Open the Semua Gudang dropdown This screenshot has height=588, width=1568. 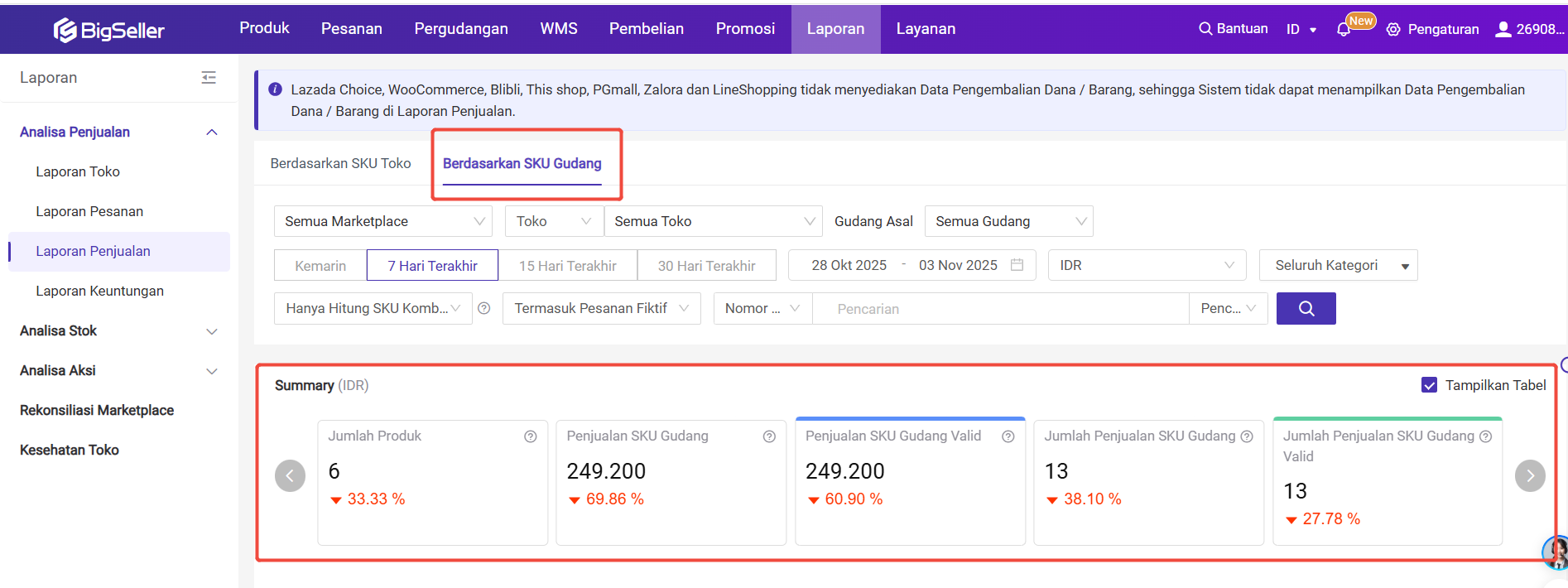pos(1008,221)
